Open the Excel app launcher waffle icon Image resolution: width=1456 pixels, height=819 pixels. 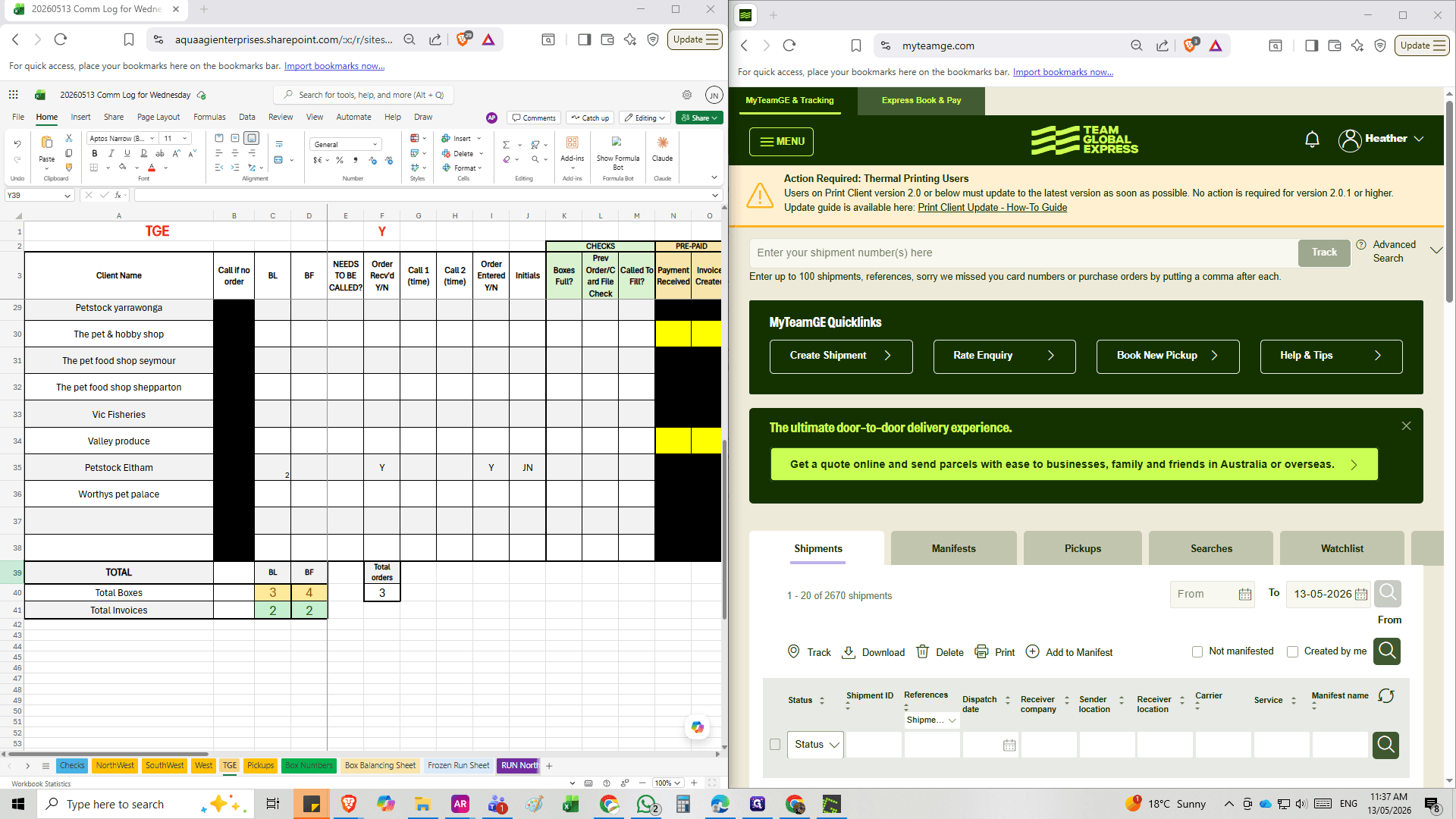point(13,95)
